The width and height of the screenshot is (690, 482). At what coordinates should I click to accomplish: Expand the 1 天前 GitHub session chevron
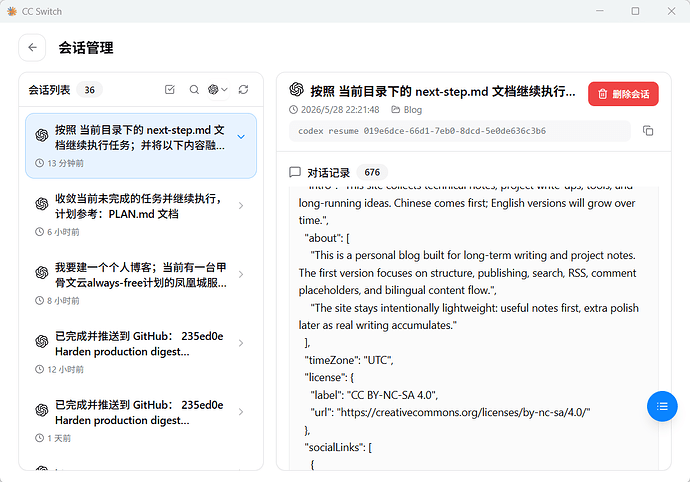pos(241,412)
